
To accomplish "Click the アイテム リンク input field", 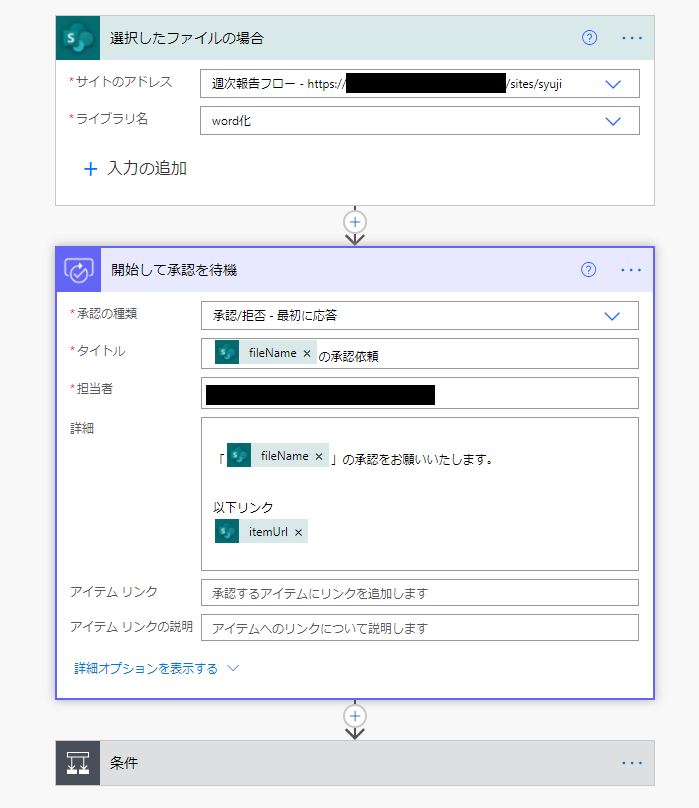I will (419, 593).
